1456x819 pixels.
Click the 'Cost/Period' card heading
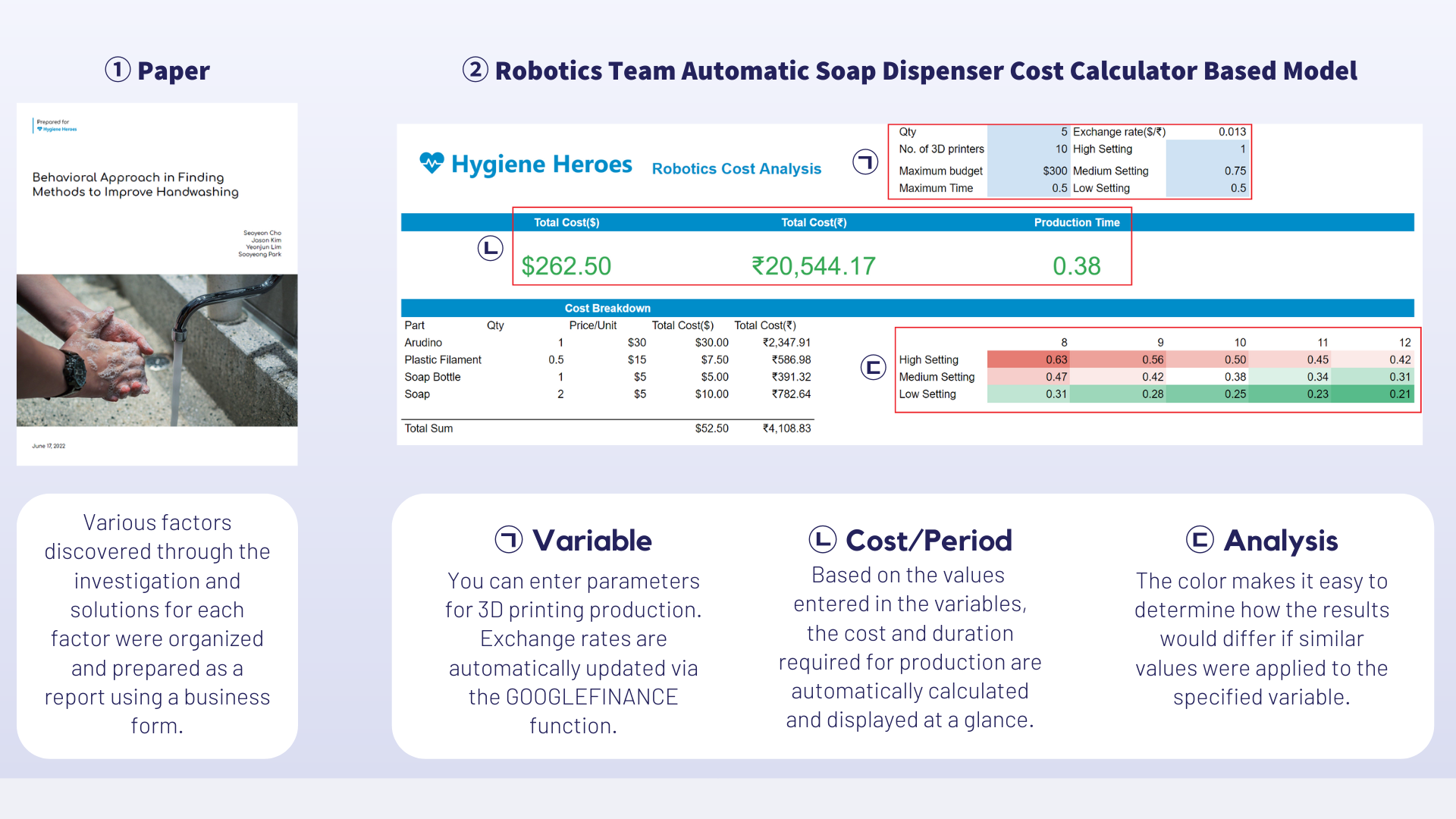[x=929, y=541]
